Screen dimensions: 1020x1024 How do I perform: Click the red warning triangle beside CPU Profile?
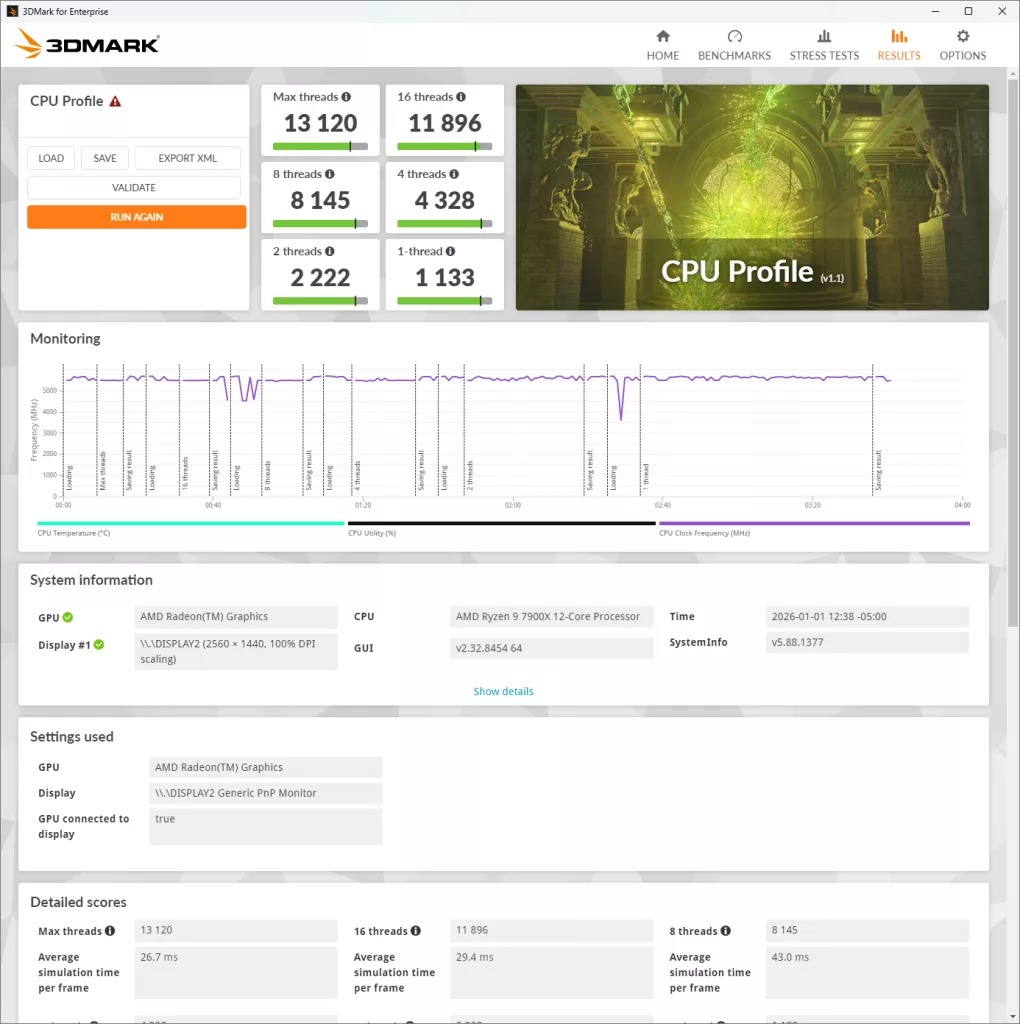tap(115, 101)
